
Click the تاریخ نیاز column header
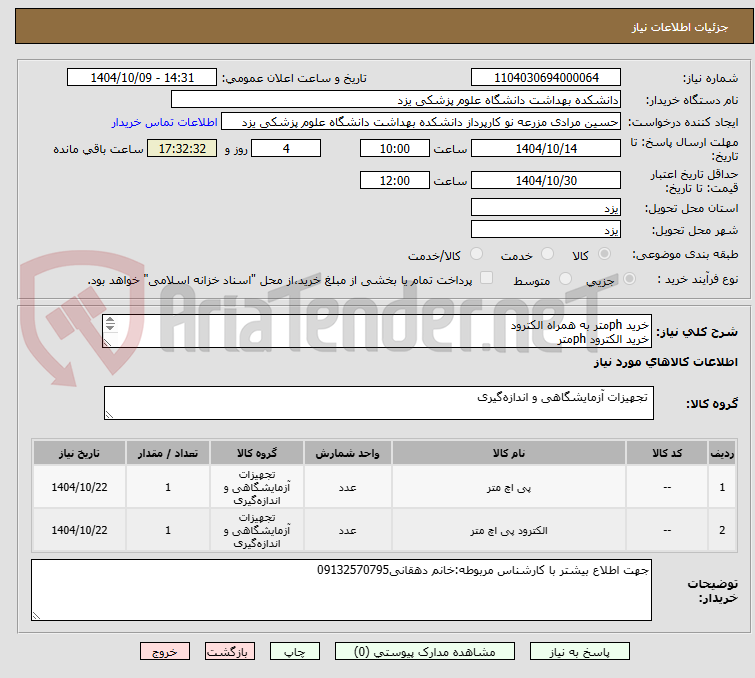79,453
